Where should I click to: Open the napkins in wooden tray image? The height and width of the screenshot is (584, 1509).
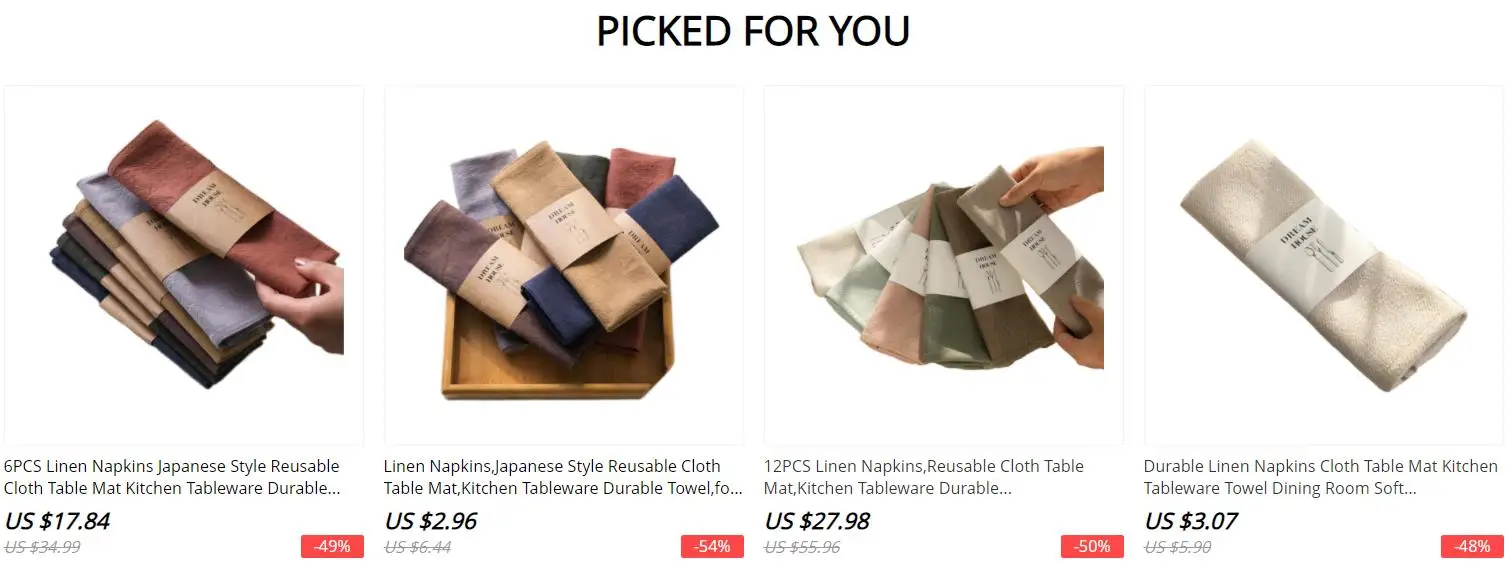(564, 265)
